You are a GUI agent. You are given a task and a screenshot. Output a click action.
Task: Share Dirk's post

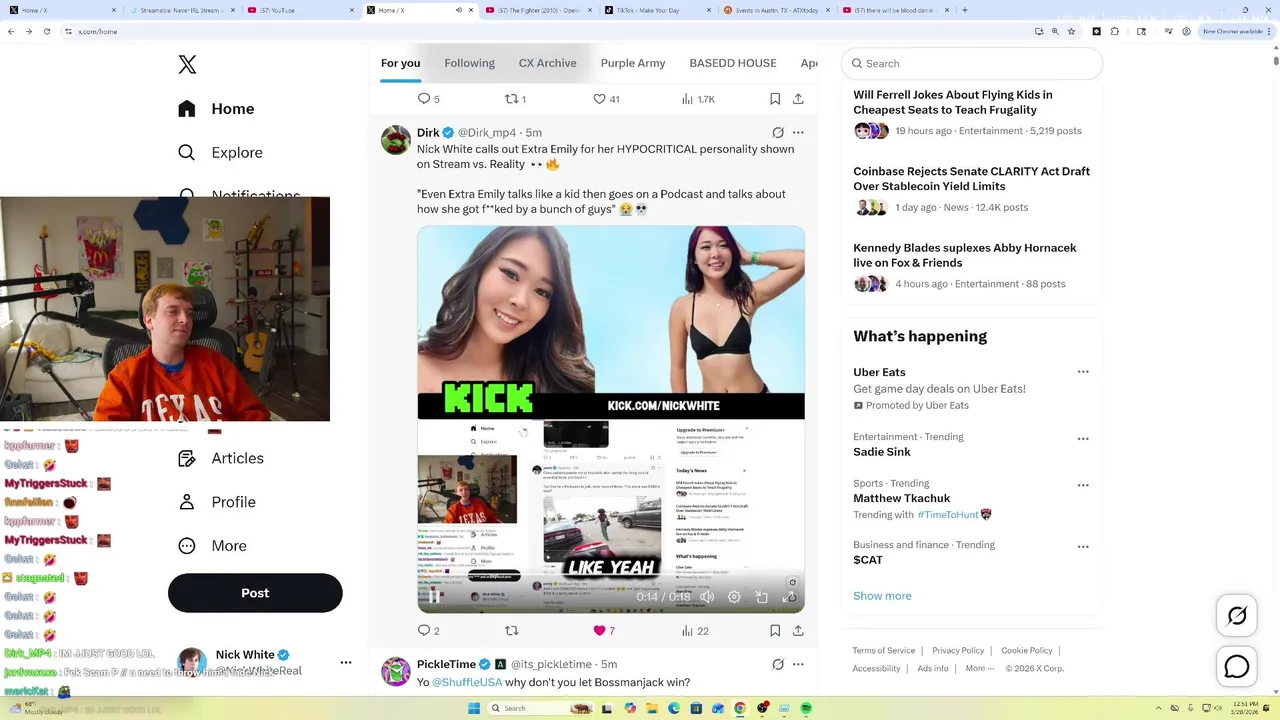click(798, 631)
